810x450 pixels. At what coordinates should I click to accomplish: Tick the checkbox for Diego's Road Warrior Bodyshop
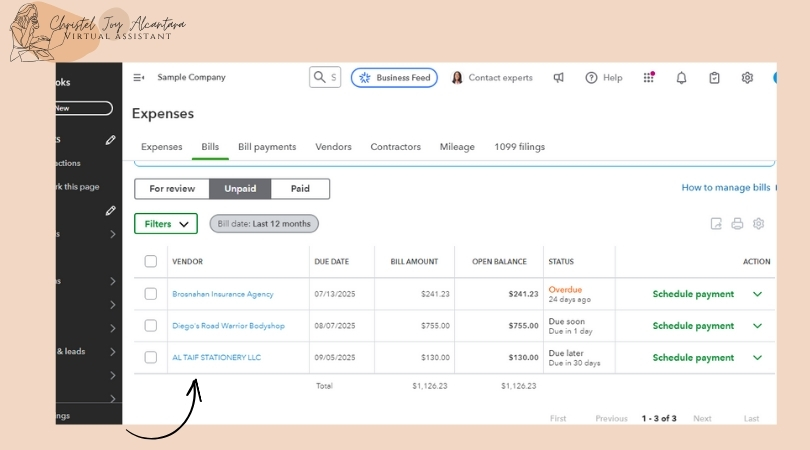tap(151, 326)
